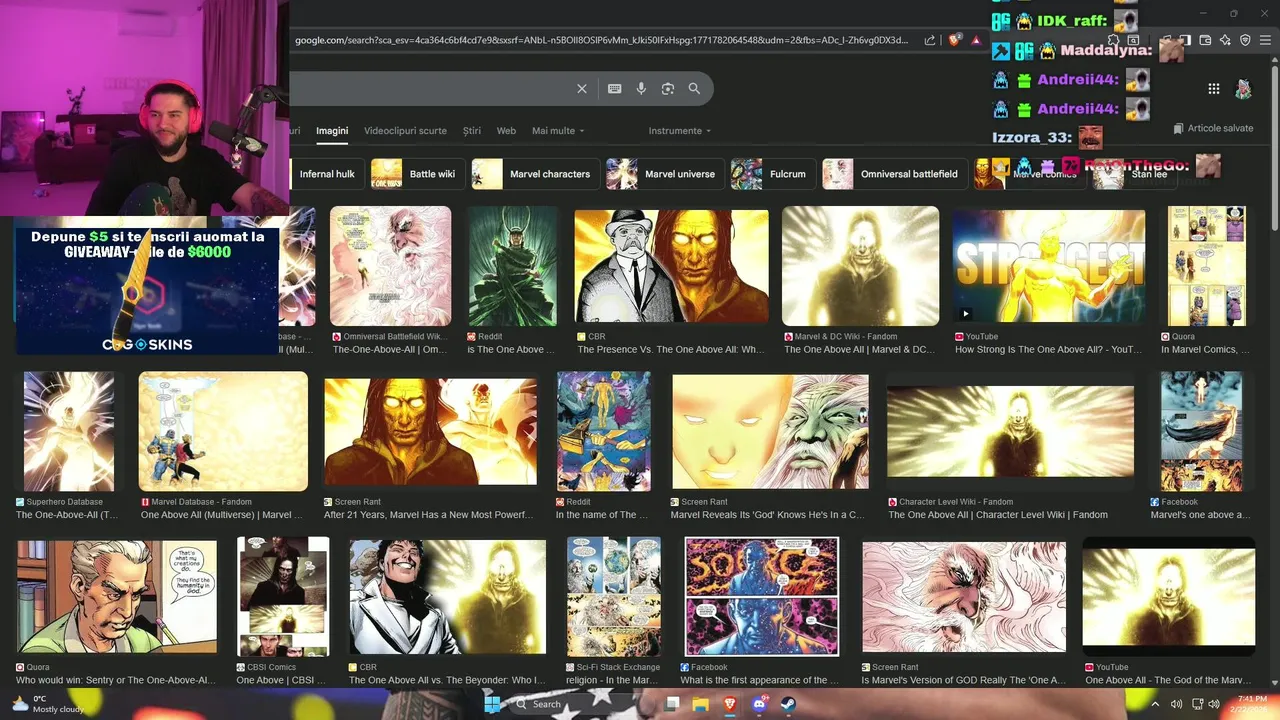The height and width of the screenshot is (720, 1280).
Task: Filter images by Omniversal battlefield chip
Action: coord(895,174)
